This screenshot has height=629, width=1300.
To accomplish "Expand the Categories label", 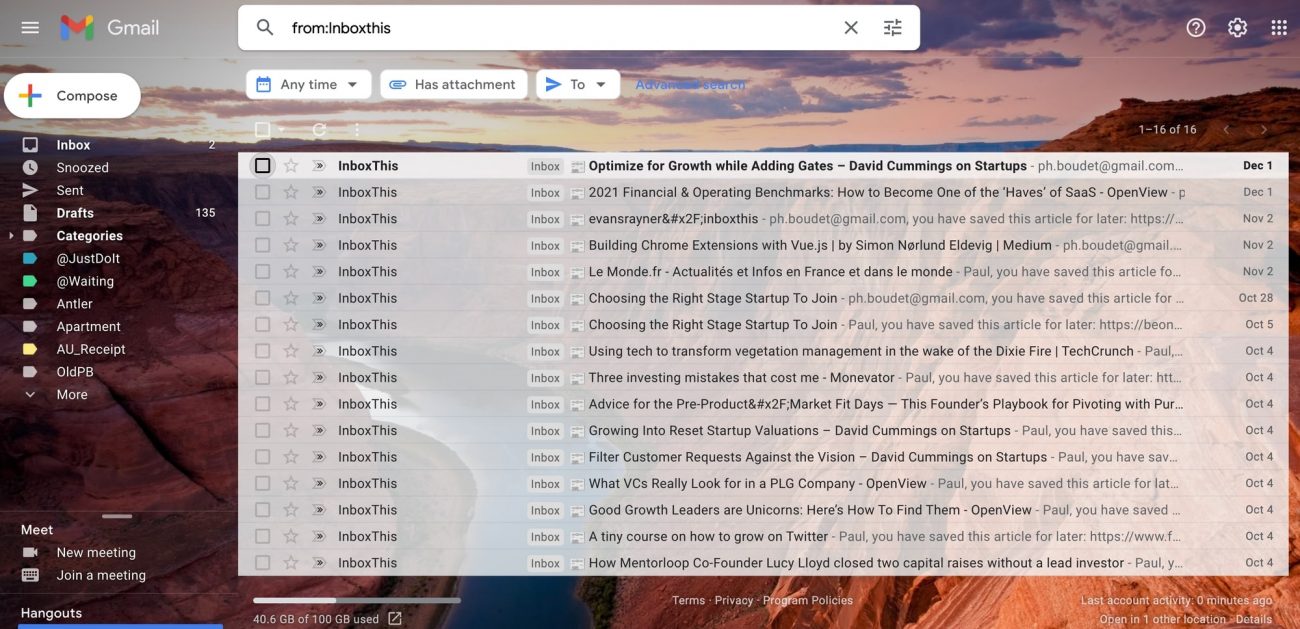I will point(11,236).
